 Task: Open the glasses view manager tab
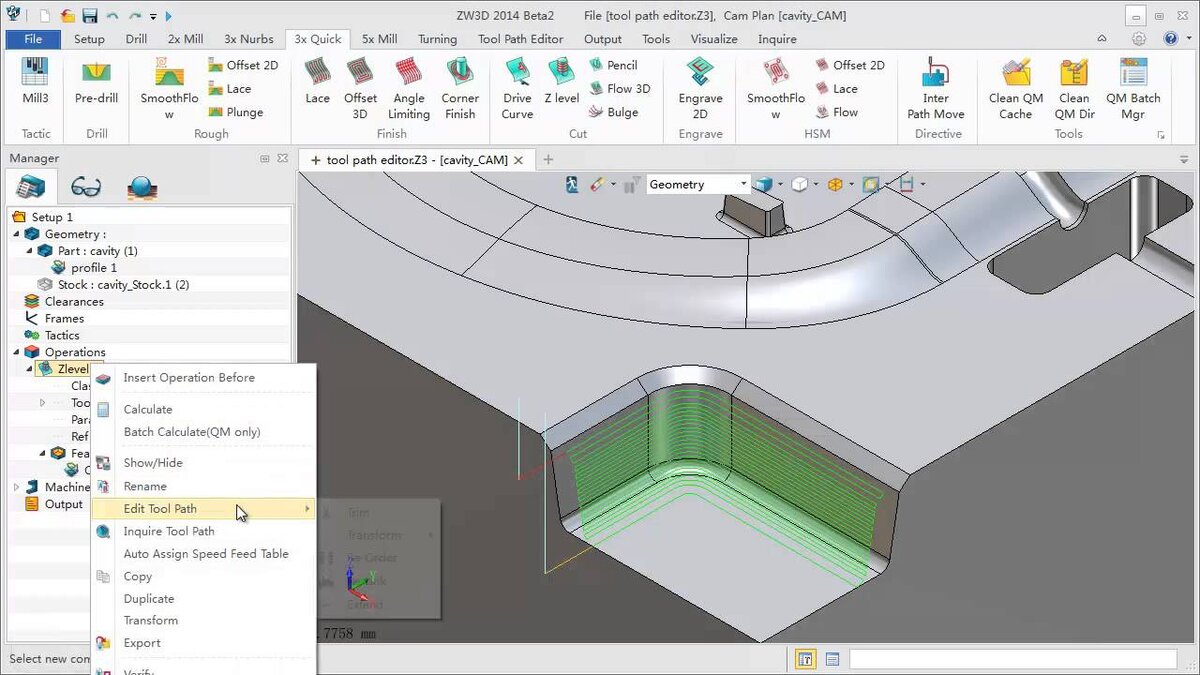86,187
